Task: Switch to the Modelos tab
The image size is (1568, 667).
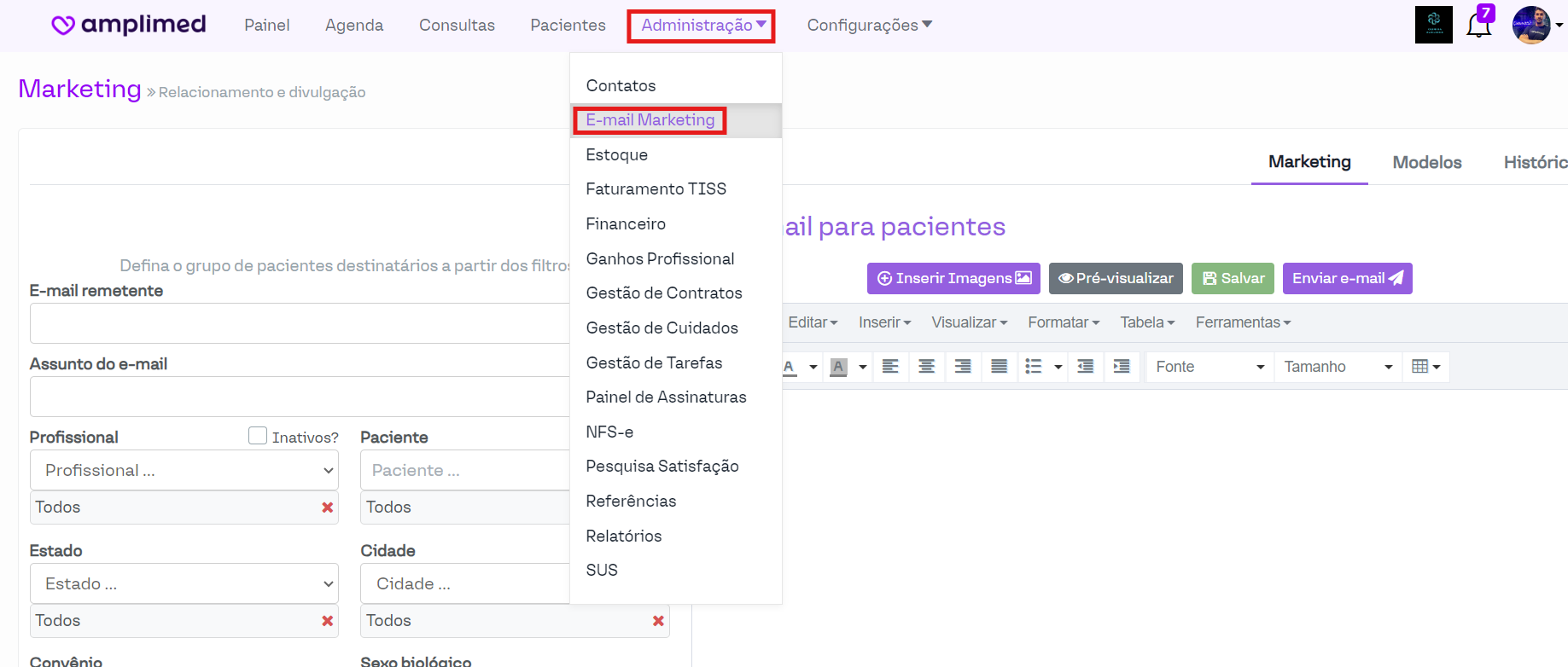Action: pos(1426,162)
